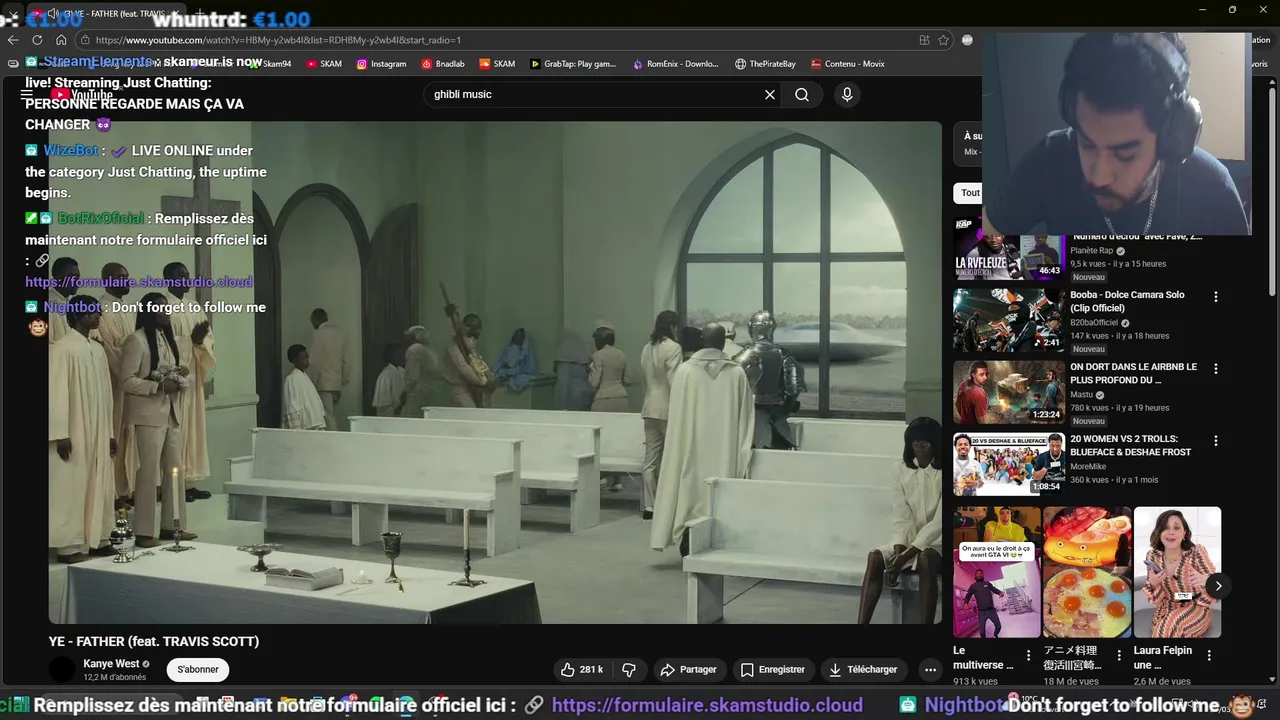
Task: Bookmark this page with the star icon
Action: click(943, 40)
